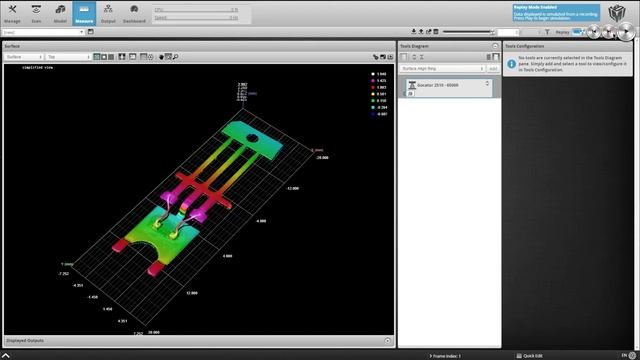Open the Model page
This screenshot has width=640, height=360.
click(60, 13)
